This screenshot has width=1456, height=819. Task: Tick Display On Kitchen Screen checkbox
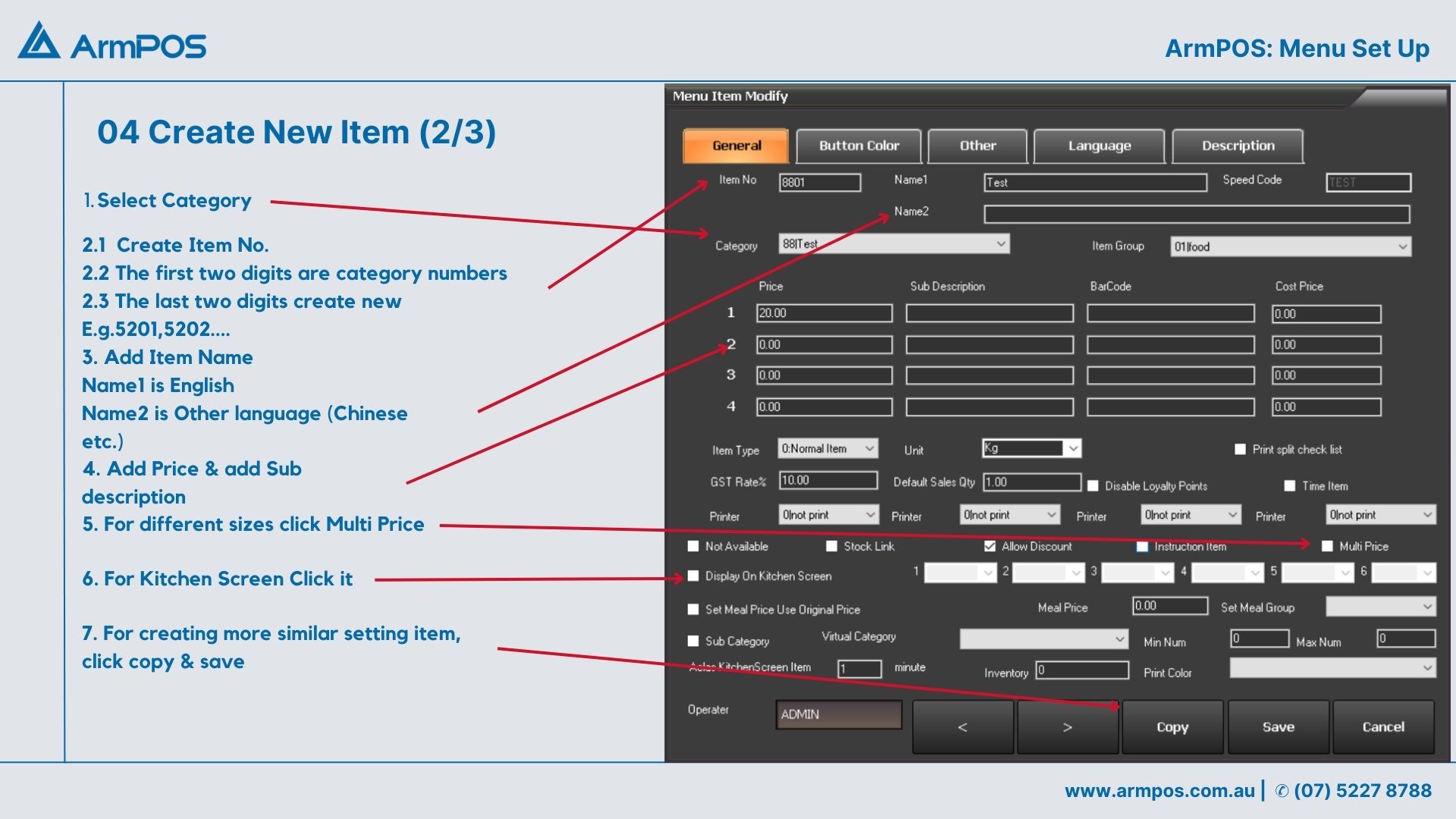click(693, 576)
